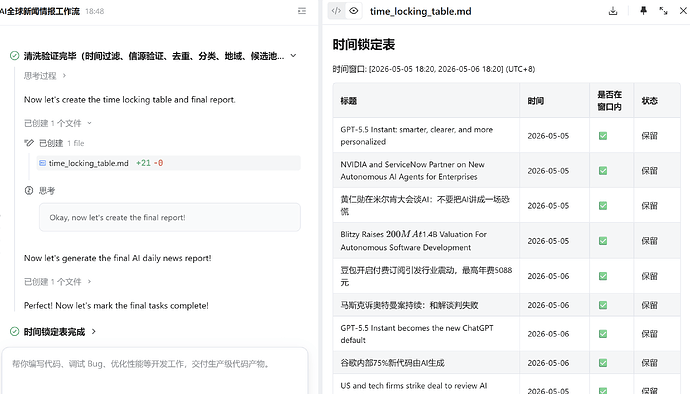Collapse first 已创建 1 个文件 group
Screen dimensions: 690x394
coord(58,123)
